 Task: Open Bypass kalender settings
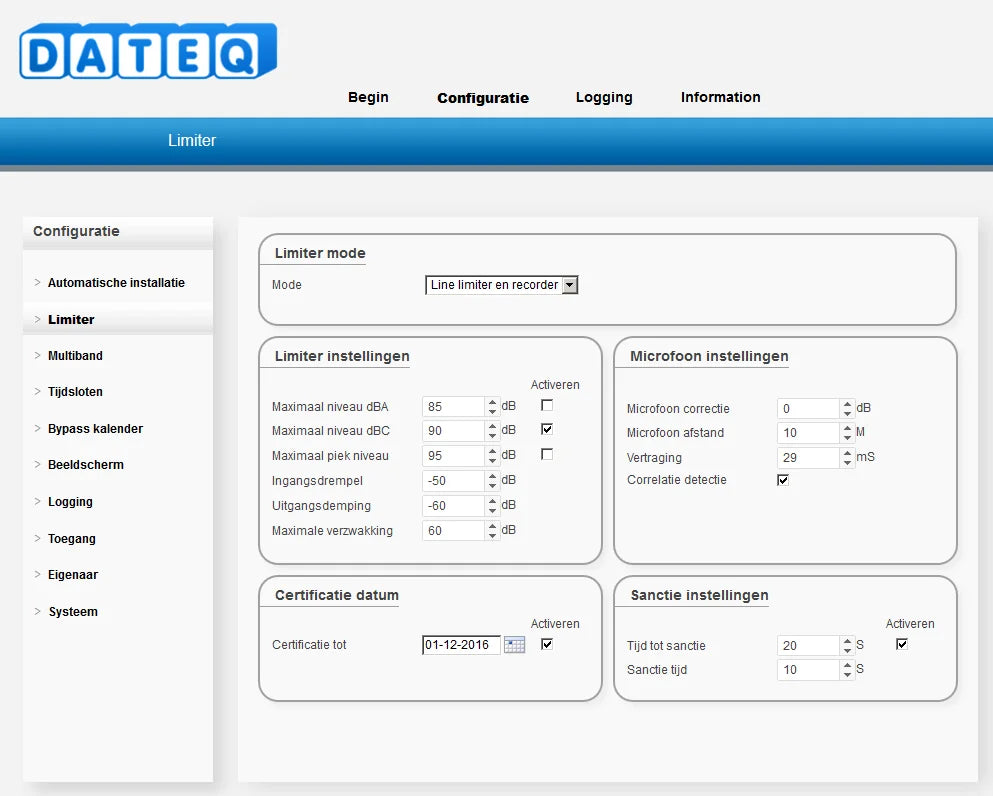[95, 429]
